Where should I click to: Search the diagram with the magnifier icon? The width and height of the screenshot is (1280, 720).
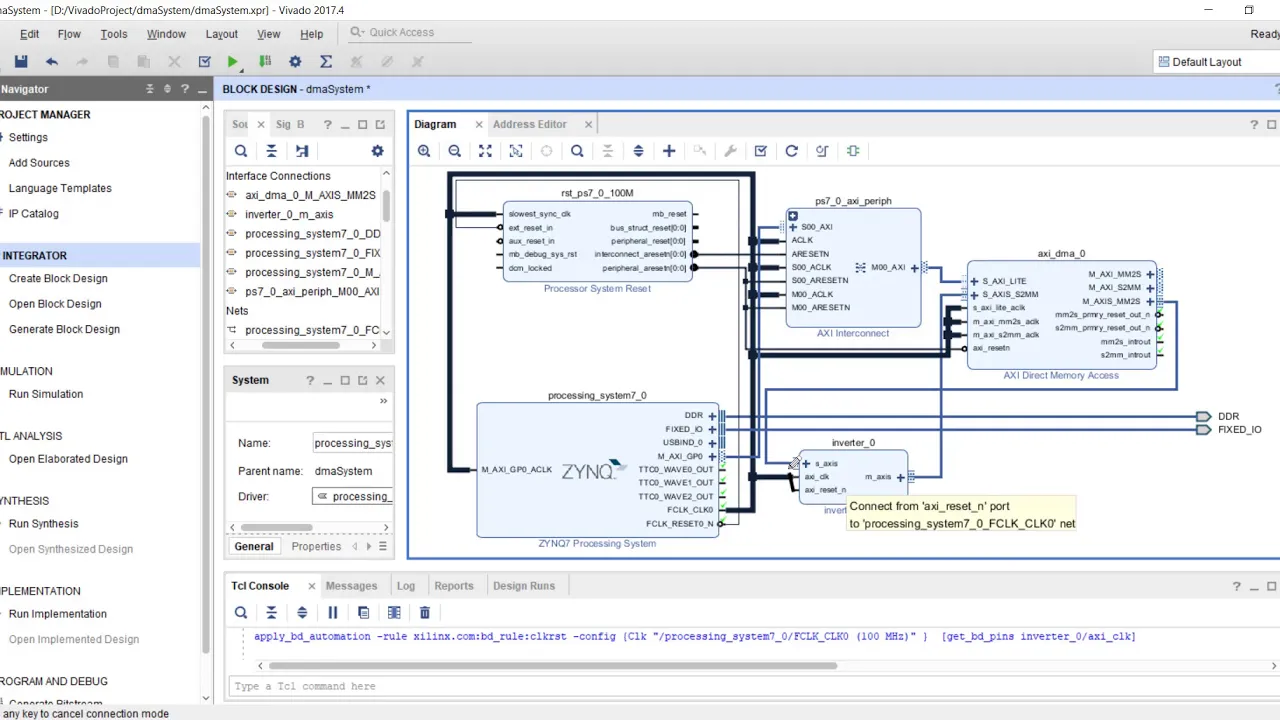coord(577,151)
